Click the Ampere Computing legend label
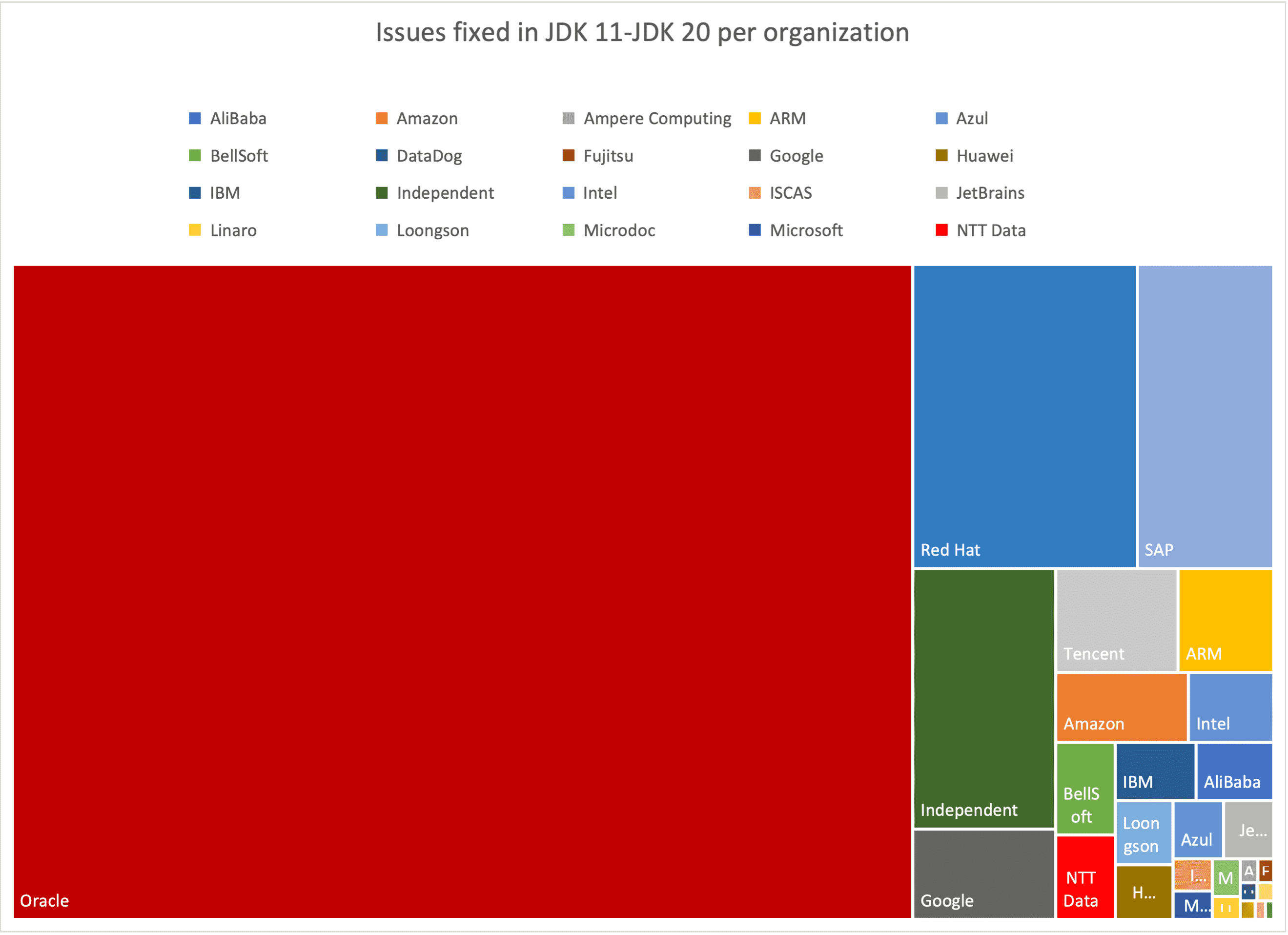The height and width of the screenshot is (935, 1288). tap(657, 118)
